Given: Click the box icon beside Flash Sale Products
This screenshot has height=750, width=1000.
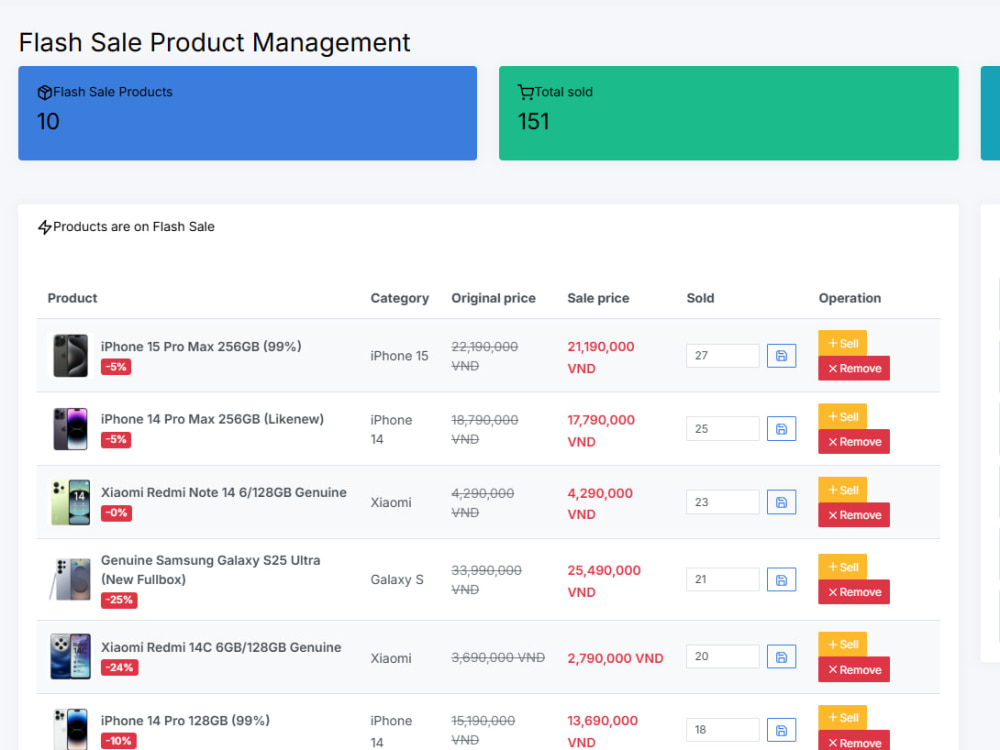Looking at the screenshot, I should 45,92.
